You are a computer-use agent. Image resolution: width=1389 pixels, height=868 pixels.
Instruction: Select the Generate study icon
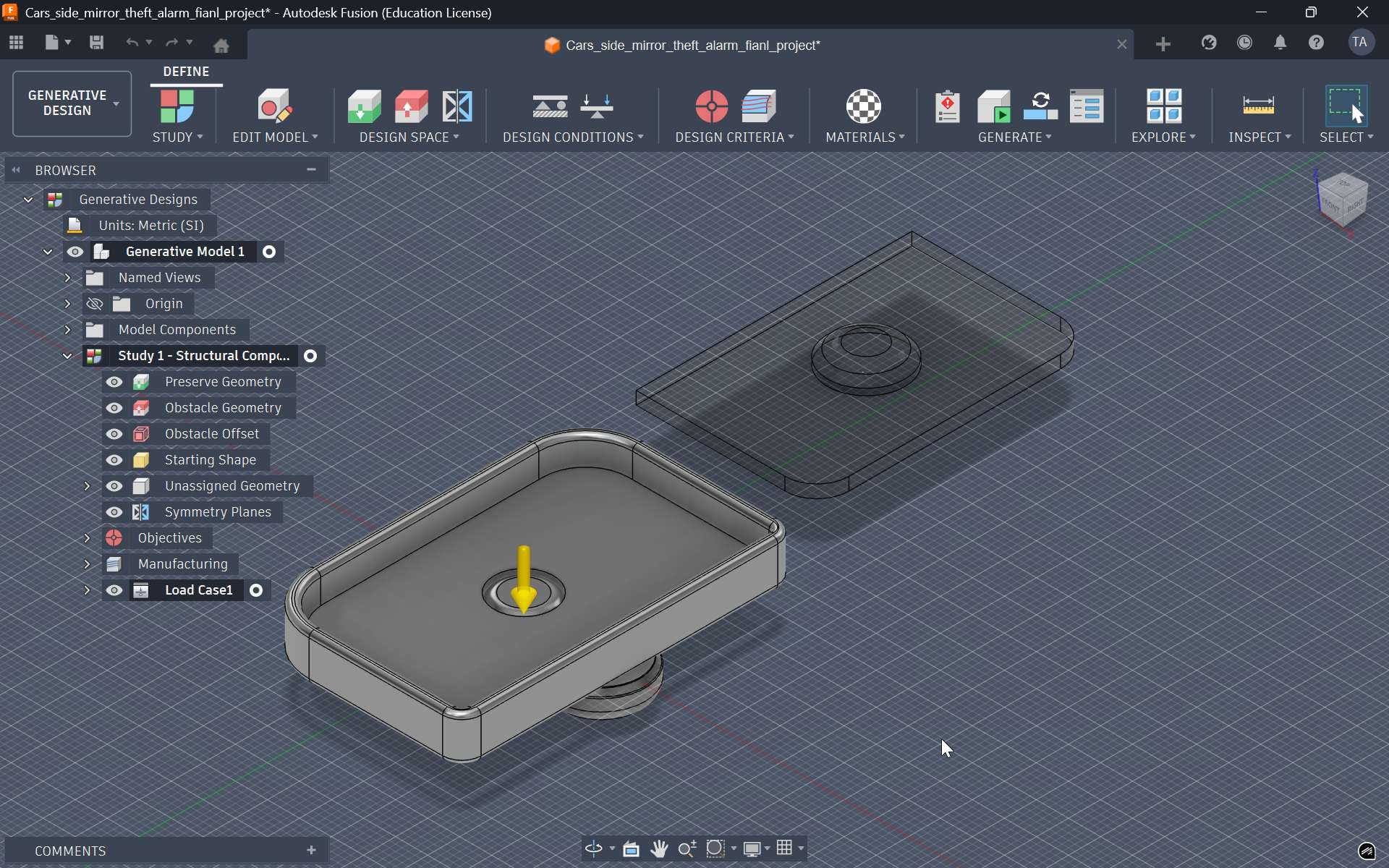pos(994,106)
